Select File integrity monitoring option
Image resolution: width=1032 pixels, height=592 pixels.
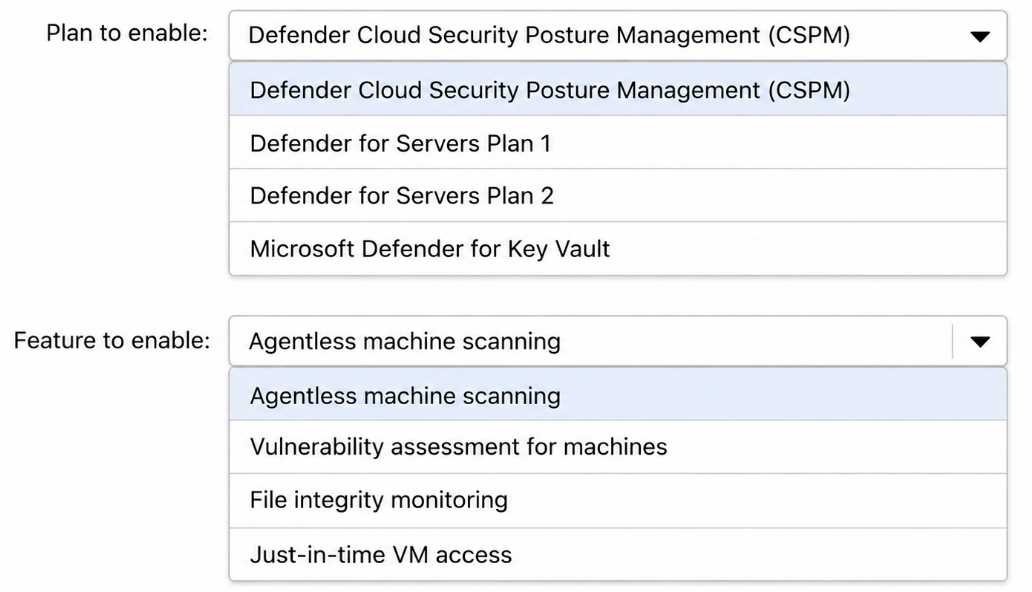(618, 500)
